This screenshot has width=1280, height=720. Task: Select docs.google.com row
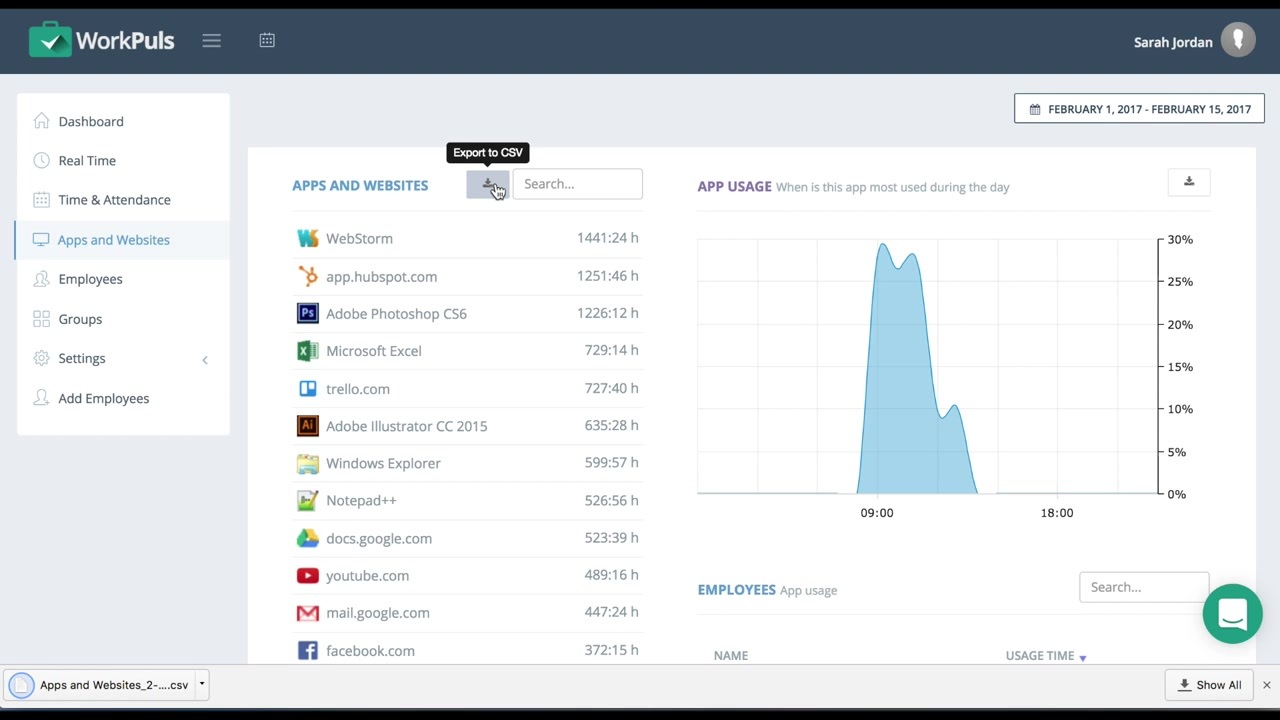[x=467, y=538]
